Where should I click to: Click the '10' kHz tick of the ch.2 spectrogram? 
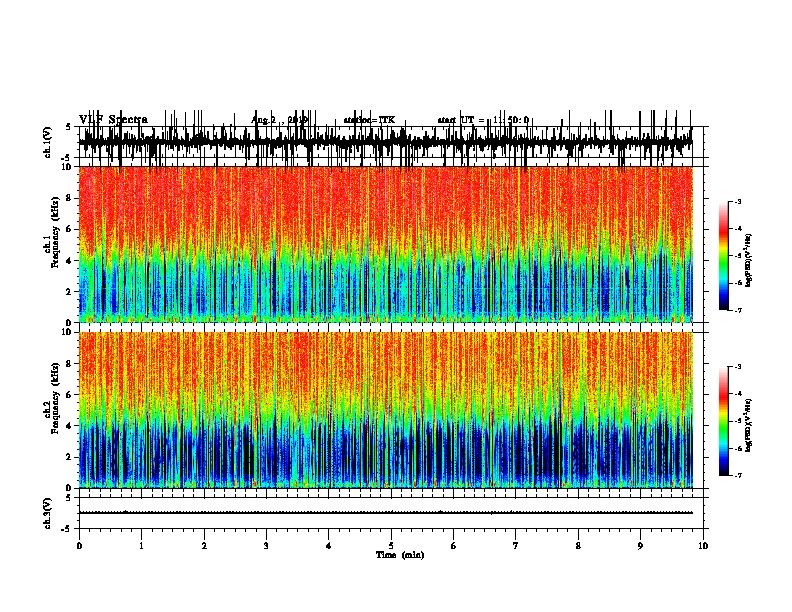point(68,332)
